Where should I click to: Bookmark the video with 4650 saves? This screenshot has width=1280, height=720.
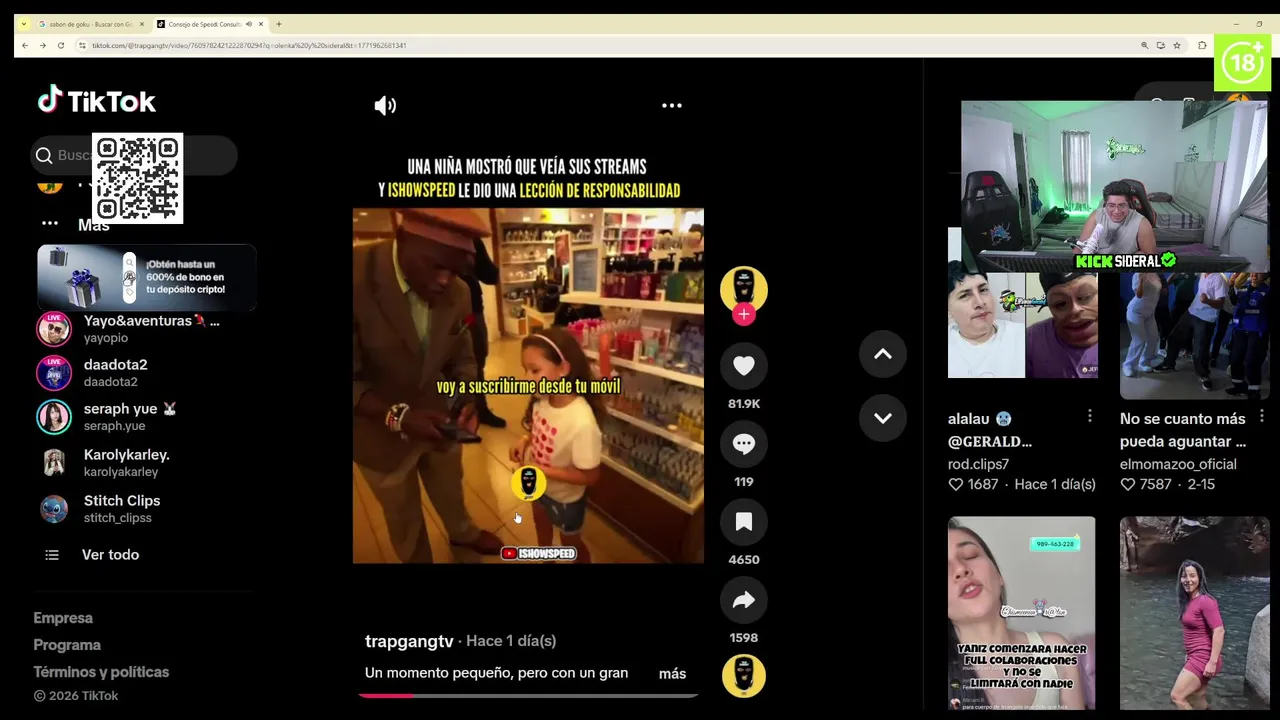pos(744,522)
